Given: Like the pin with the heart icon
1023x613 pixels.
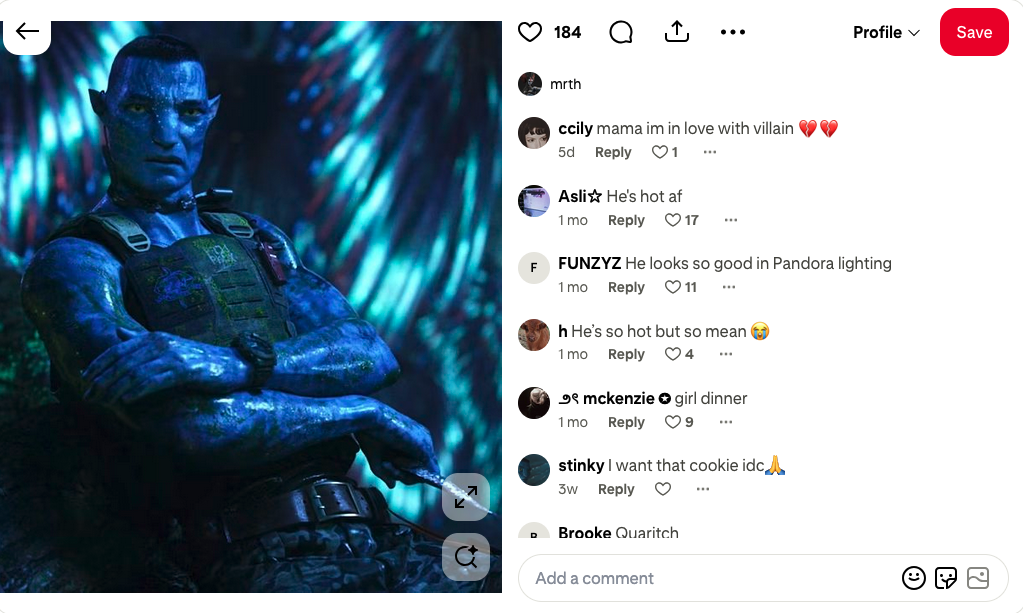Looking at the screenshot, I should (x=530, y=32).
